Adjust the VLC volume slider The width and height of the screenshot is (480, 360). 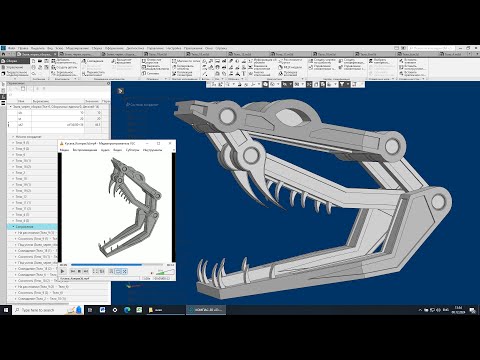pos(165,272)
